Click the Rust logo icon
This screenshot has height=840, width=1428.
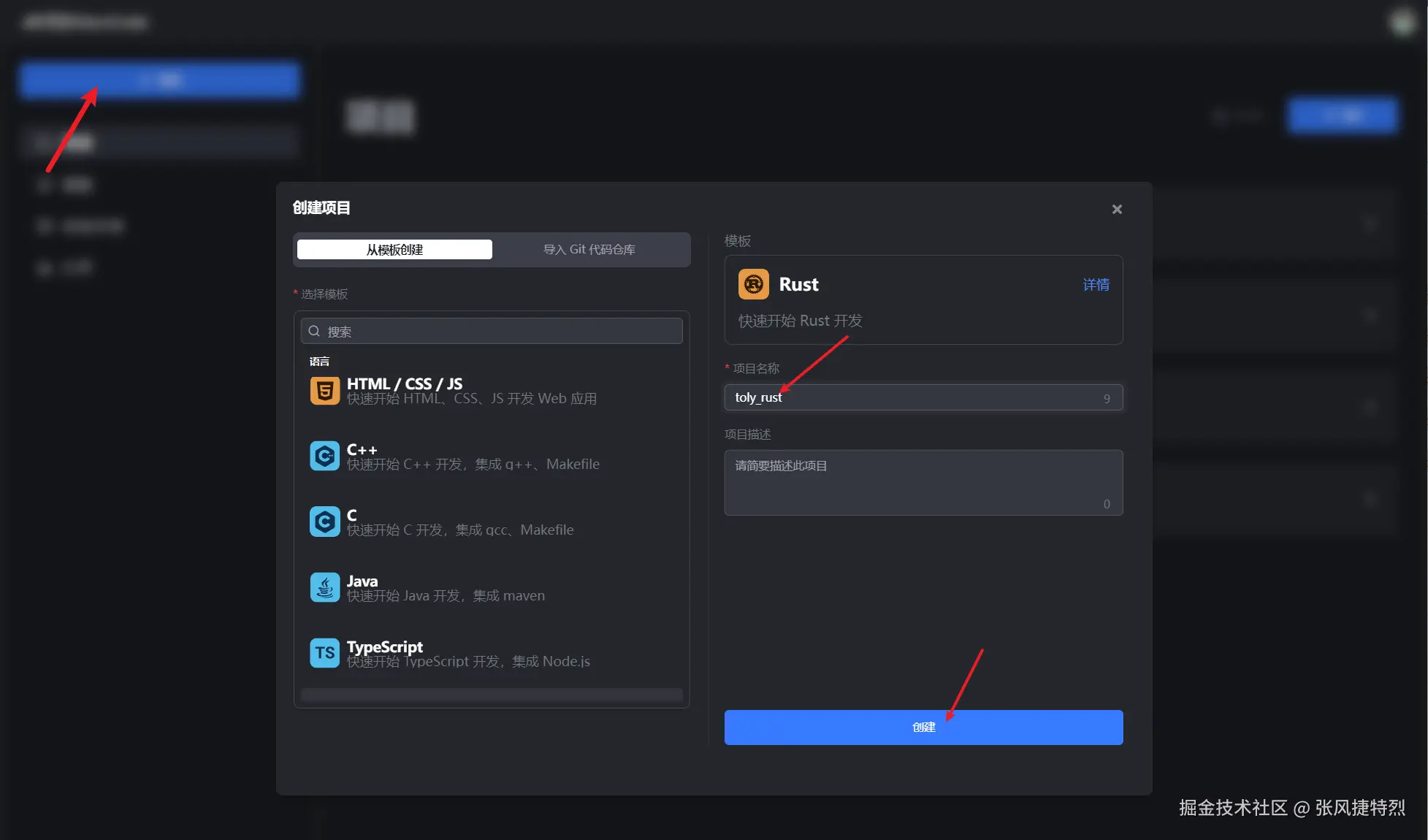point(753,284)
